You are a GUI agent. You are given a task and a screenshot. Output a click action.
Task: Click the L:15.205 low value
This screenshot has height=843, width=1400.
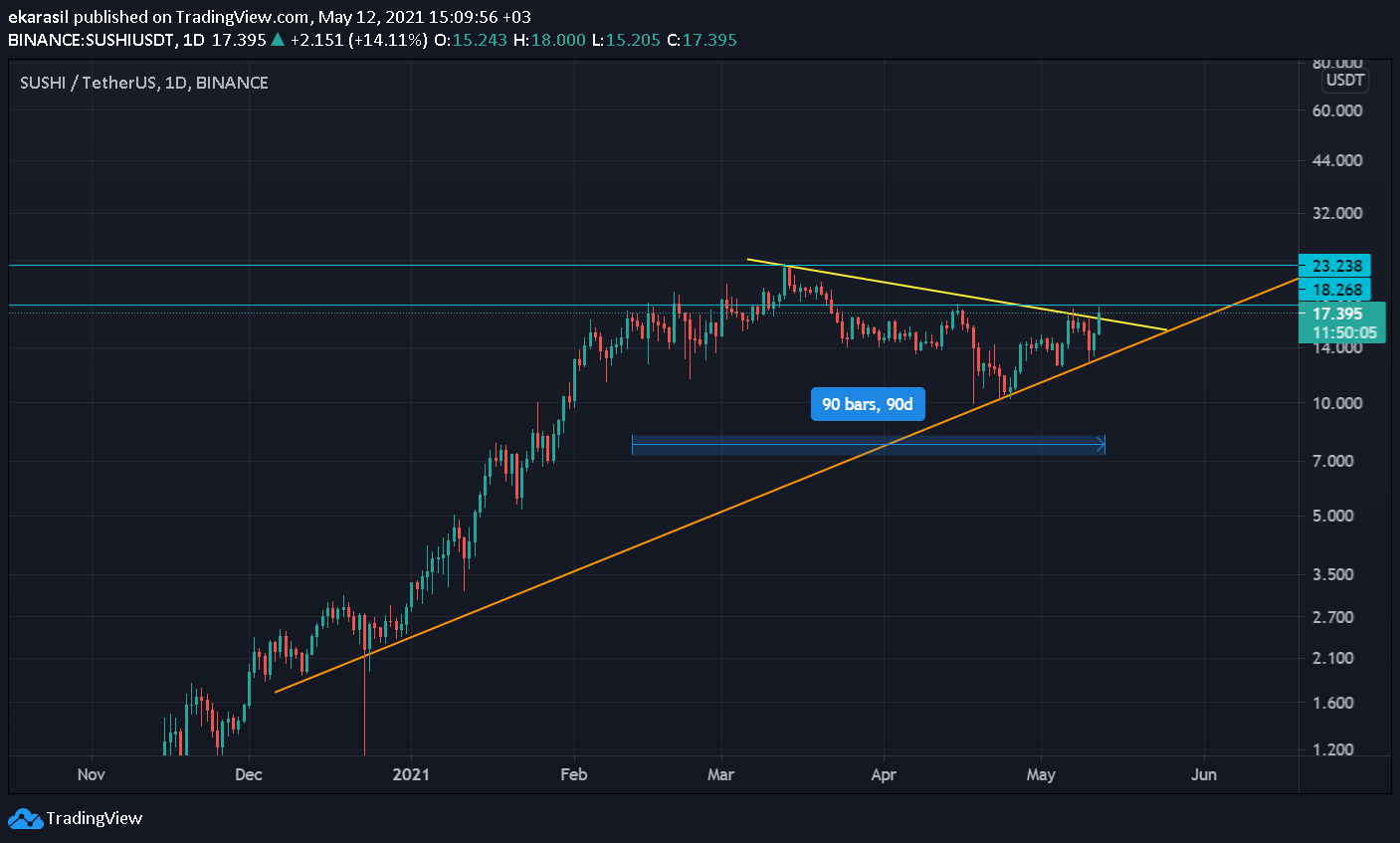625,40
